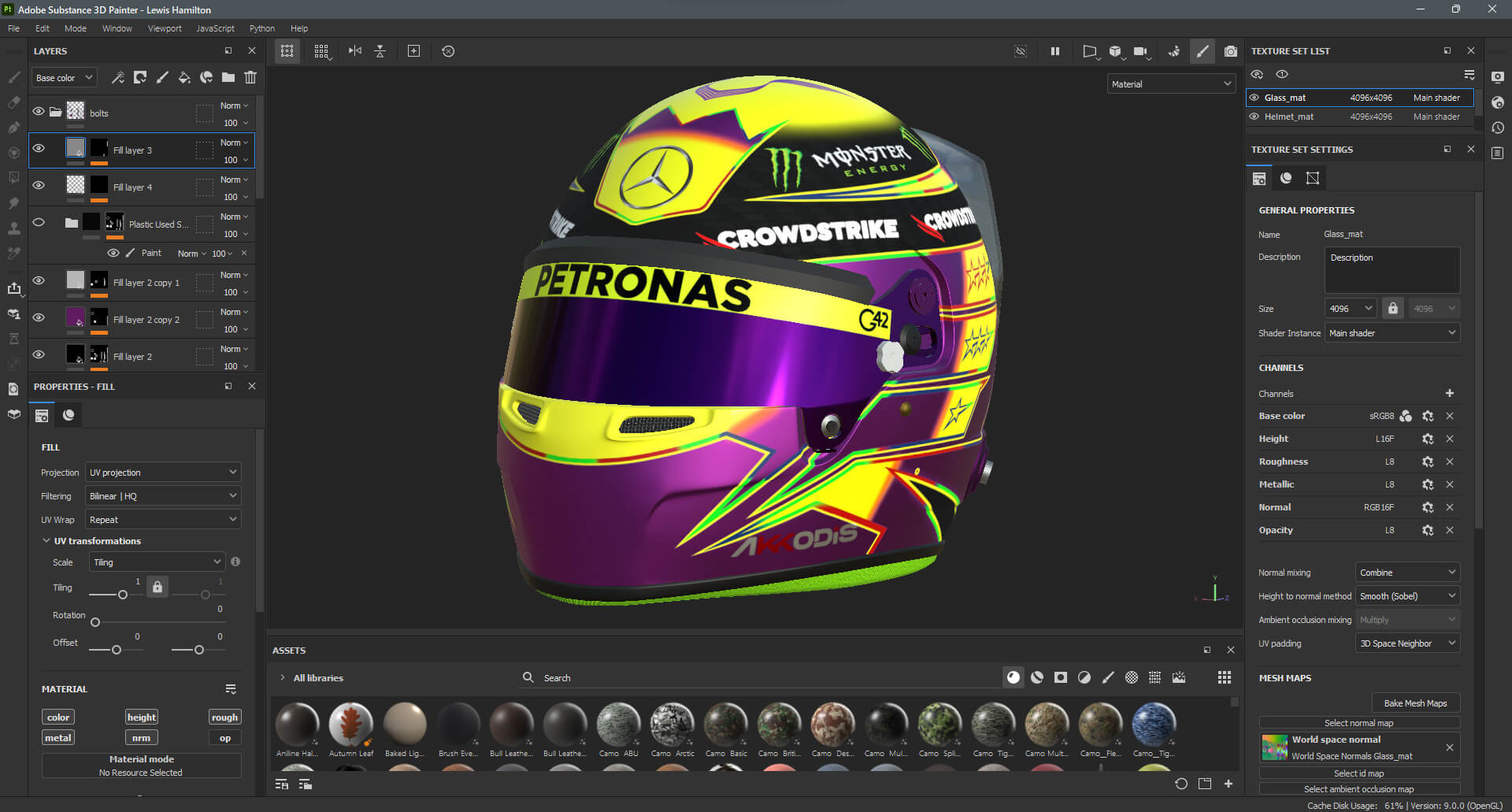1512x812 pixels.
Task: Refresh the Assets library
Action: 1181,784
